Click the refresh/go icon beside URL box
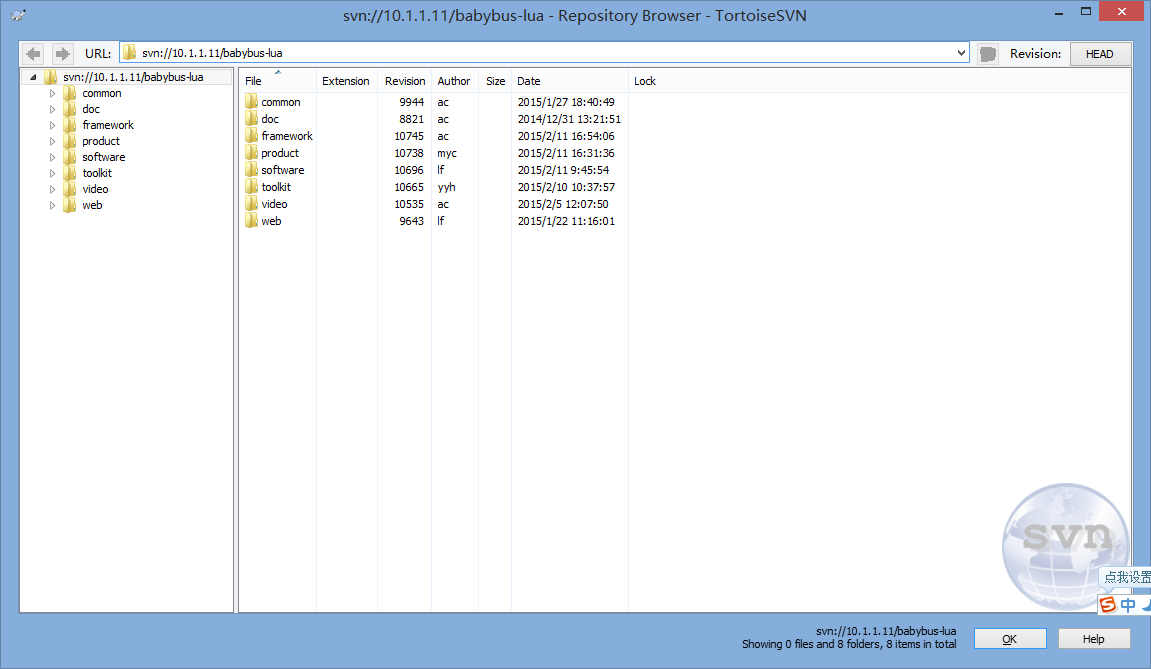The image size is (1151, 669). coord(988,54)
